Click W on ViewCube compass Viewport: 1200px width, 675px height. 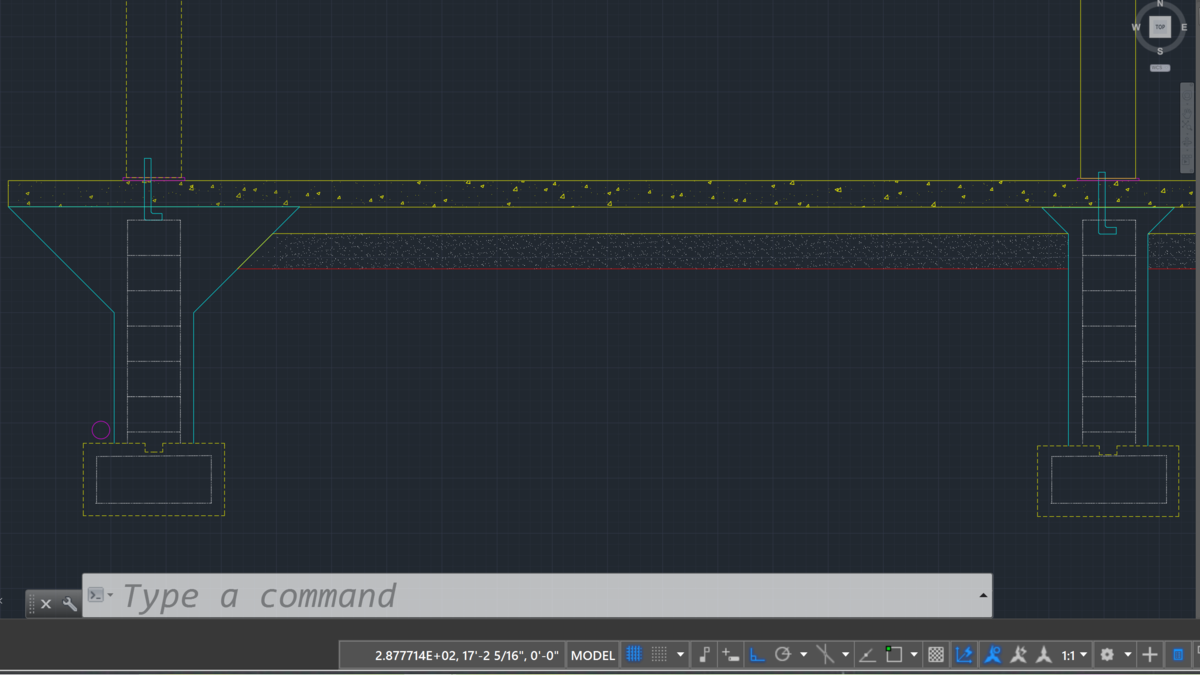coord(1136,27)
